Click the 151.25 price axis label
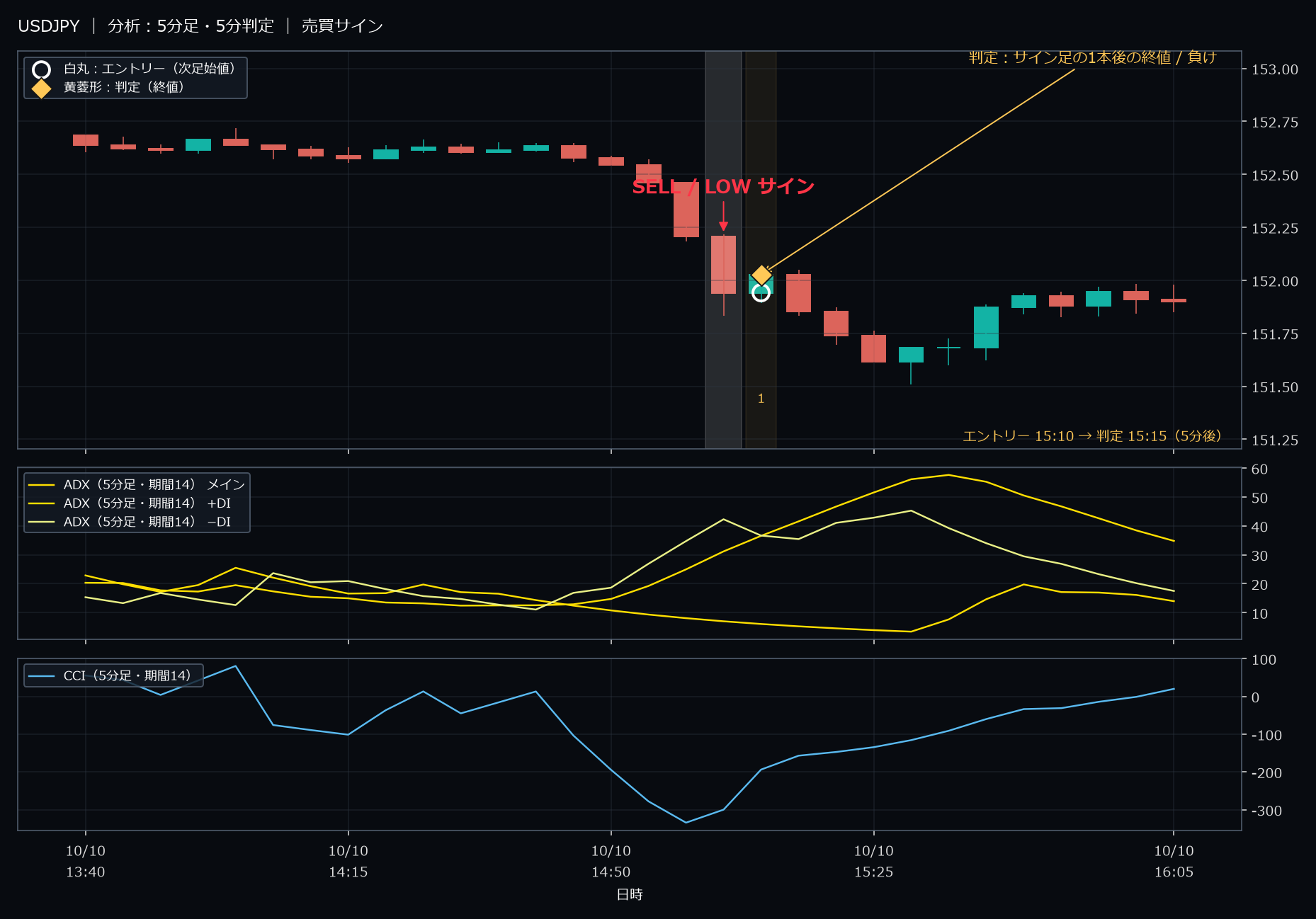Image resolution: width=1316 pixels, height=919 pixels. pyautogui.click(x=1275, y=440)
